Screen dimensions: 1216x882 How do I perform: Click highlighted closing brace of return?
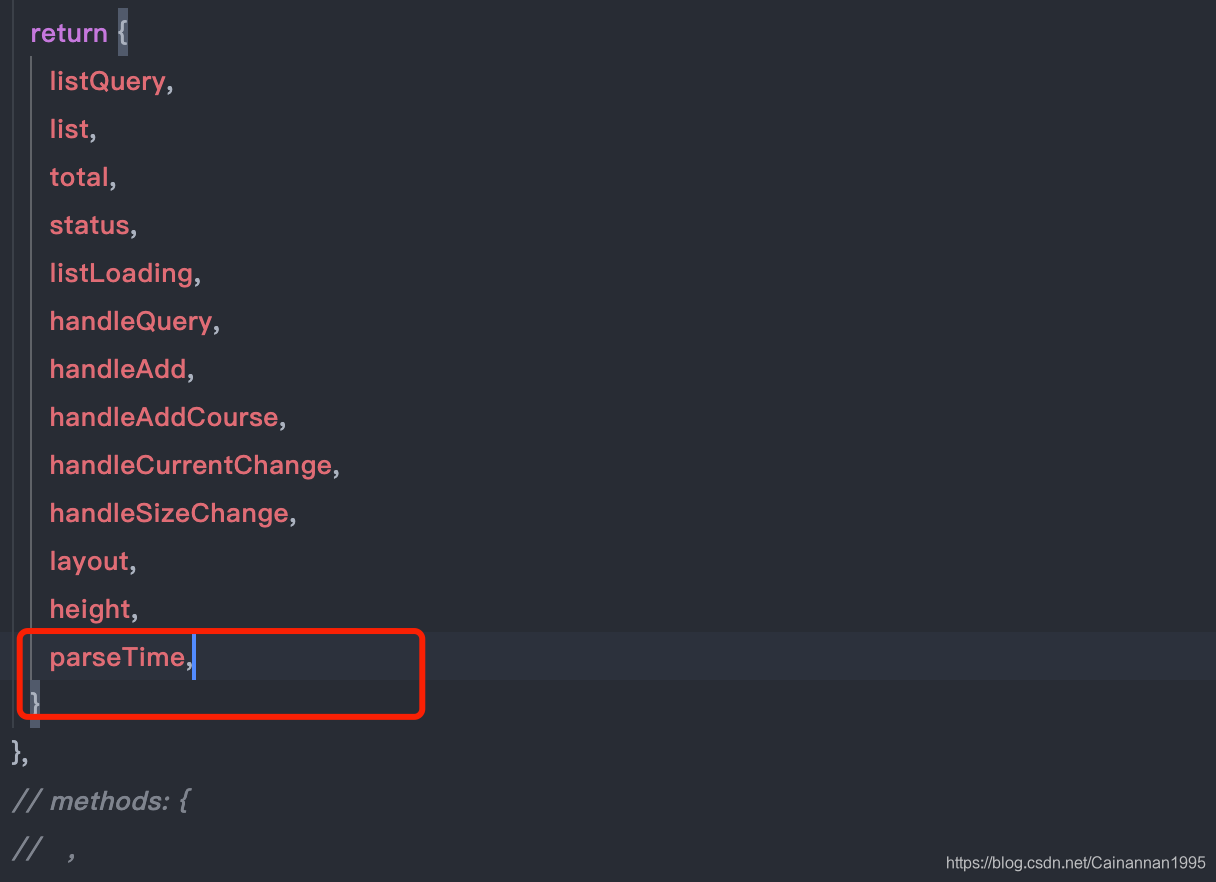click(x=35, y=703)
